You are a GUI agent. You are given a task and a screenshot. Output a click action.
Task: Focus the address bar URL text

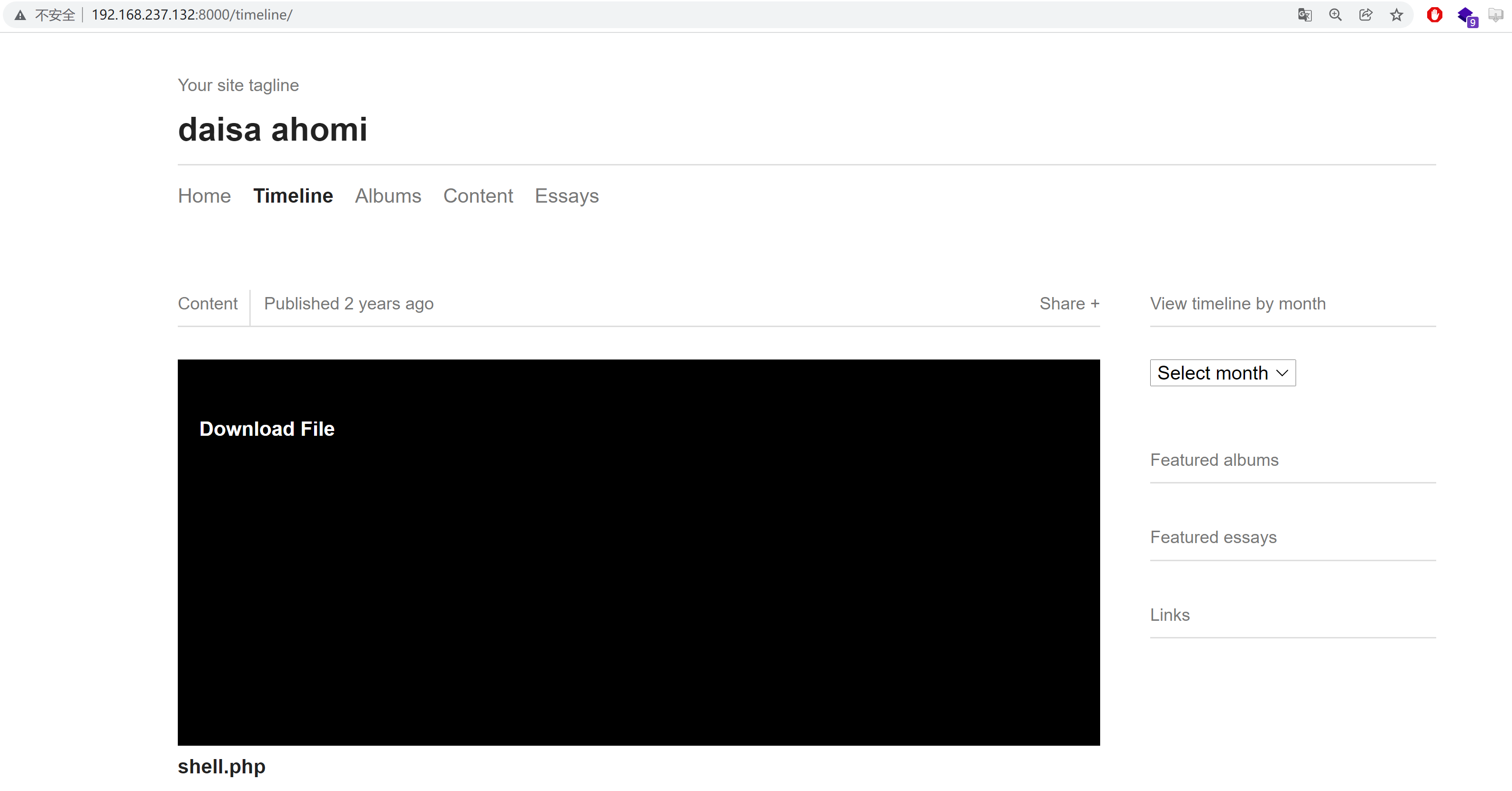(x=192, y=15)
